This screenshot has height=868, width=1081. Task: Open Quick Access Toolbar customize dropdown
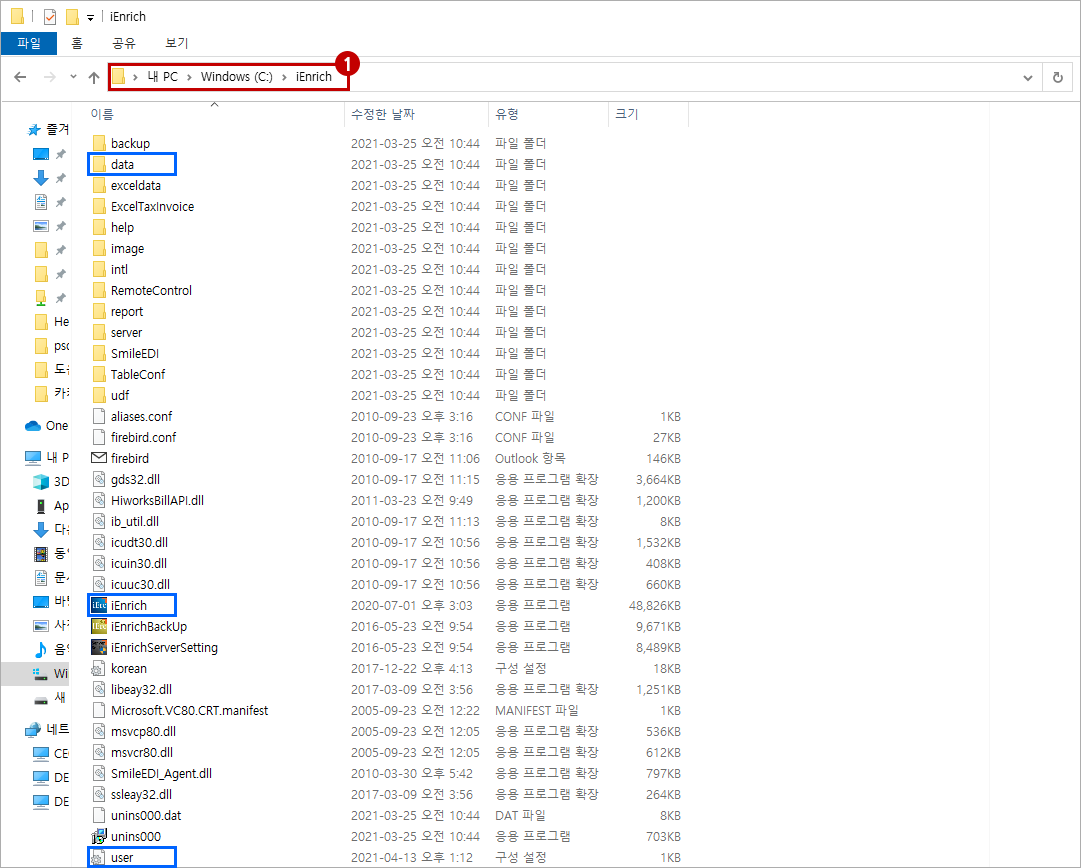coord(90,18)
